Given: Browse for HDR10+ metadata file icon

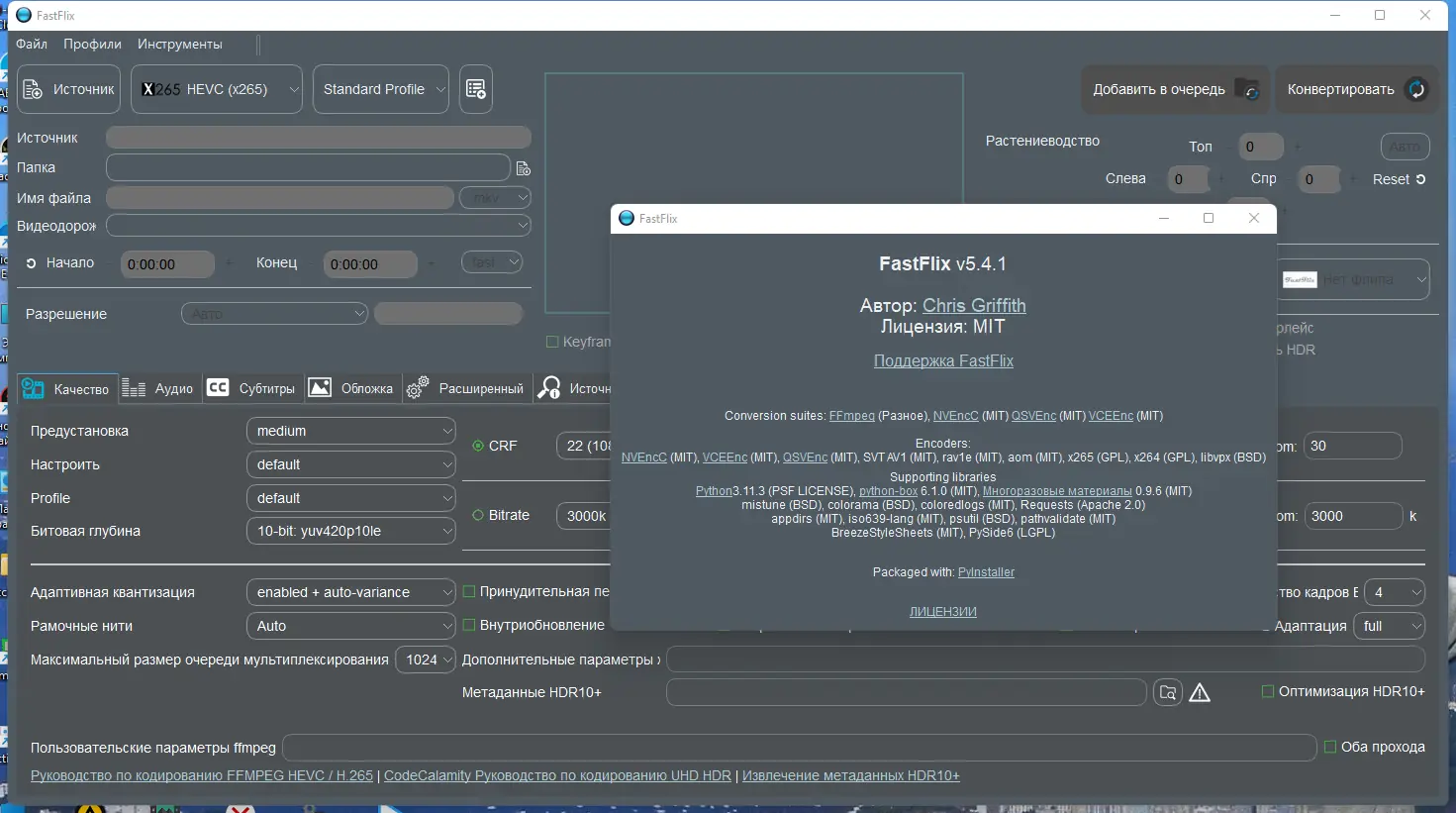Looking at the screenshot, I should click(1168, 692).
